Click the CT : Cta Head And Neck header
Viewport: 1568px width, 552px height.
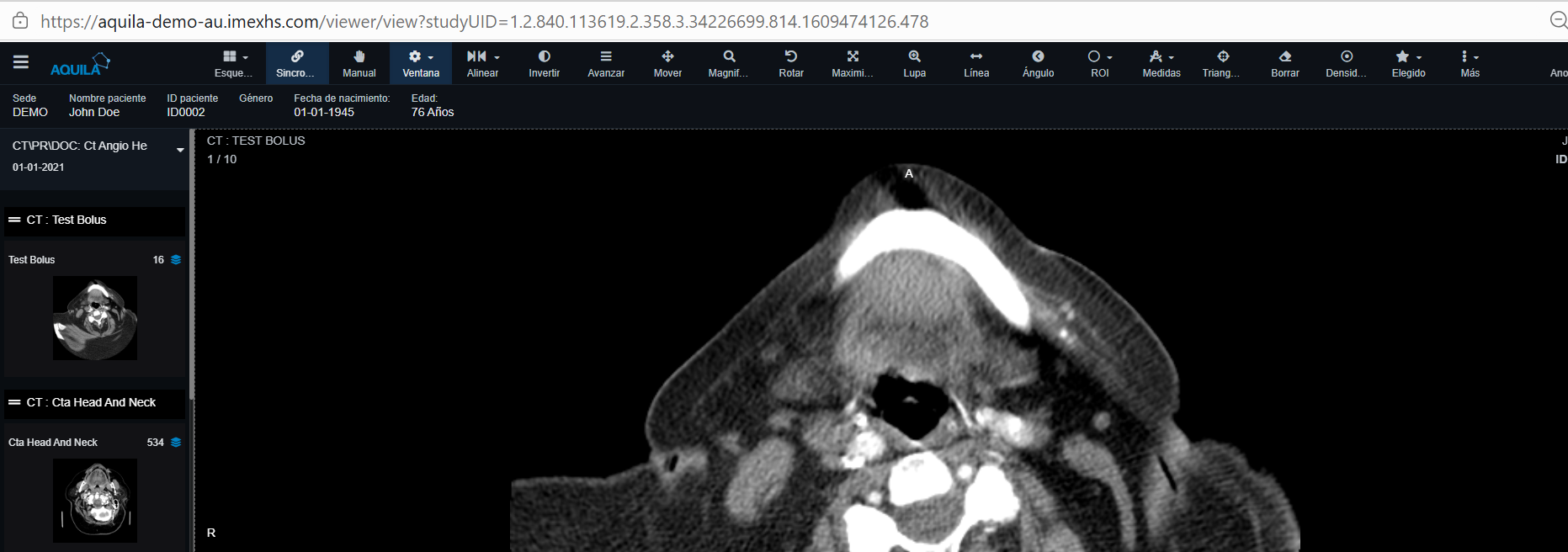click(94, 403)
